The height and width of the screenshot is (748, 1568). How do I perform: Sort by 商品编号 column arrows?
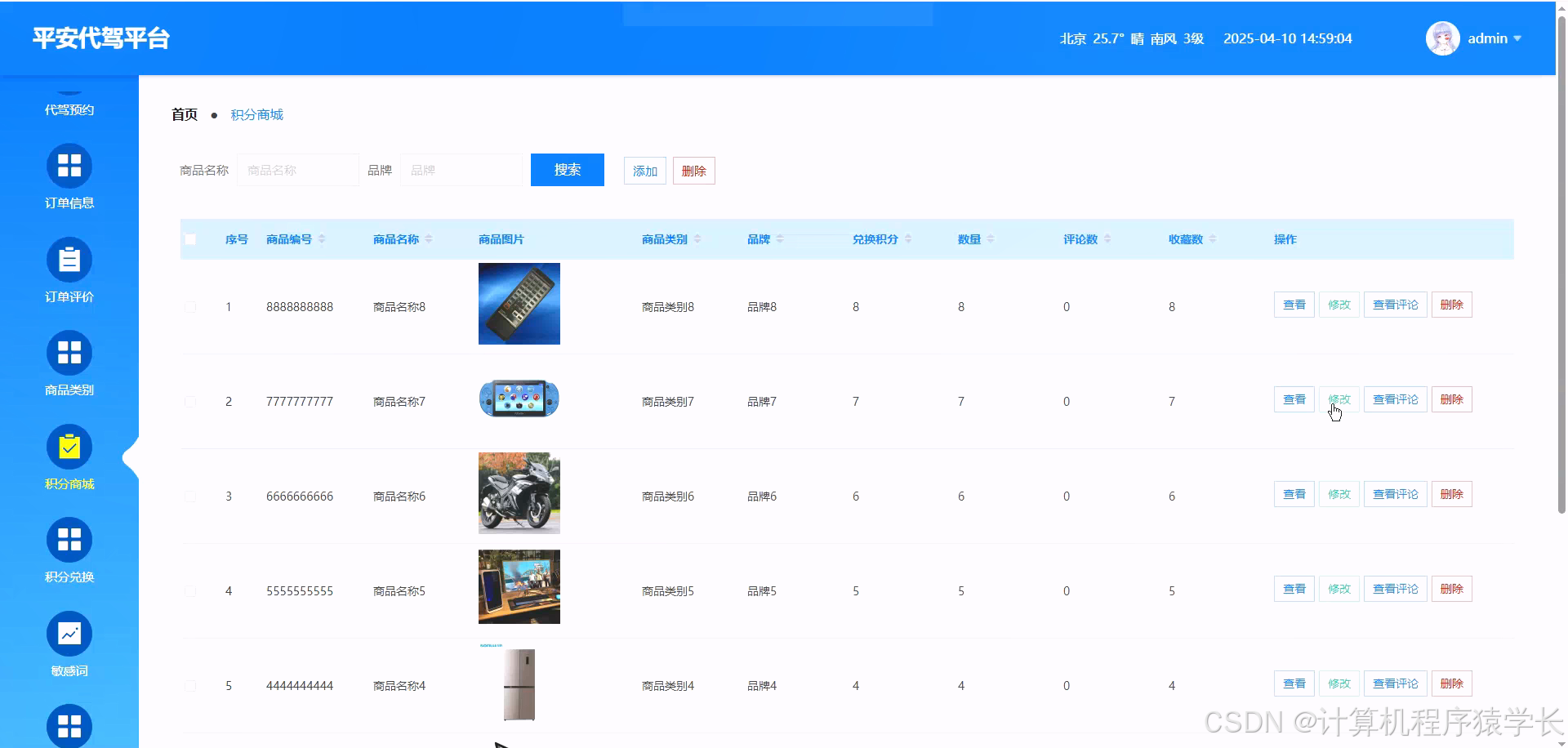[x=322, y=239]
